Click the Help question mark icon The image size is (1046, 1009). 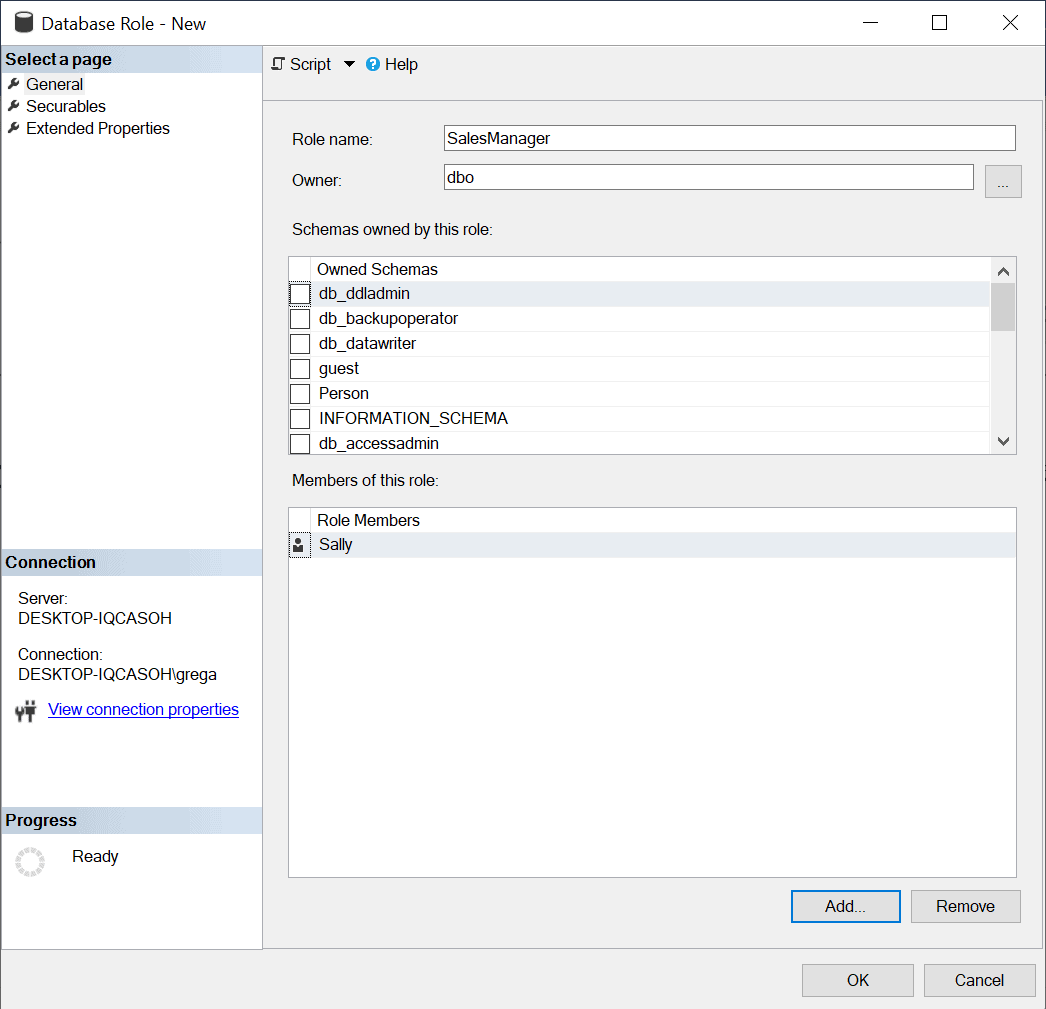pyautogui.click(x=373, y=64)
